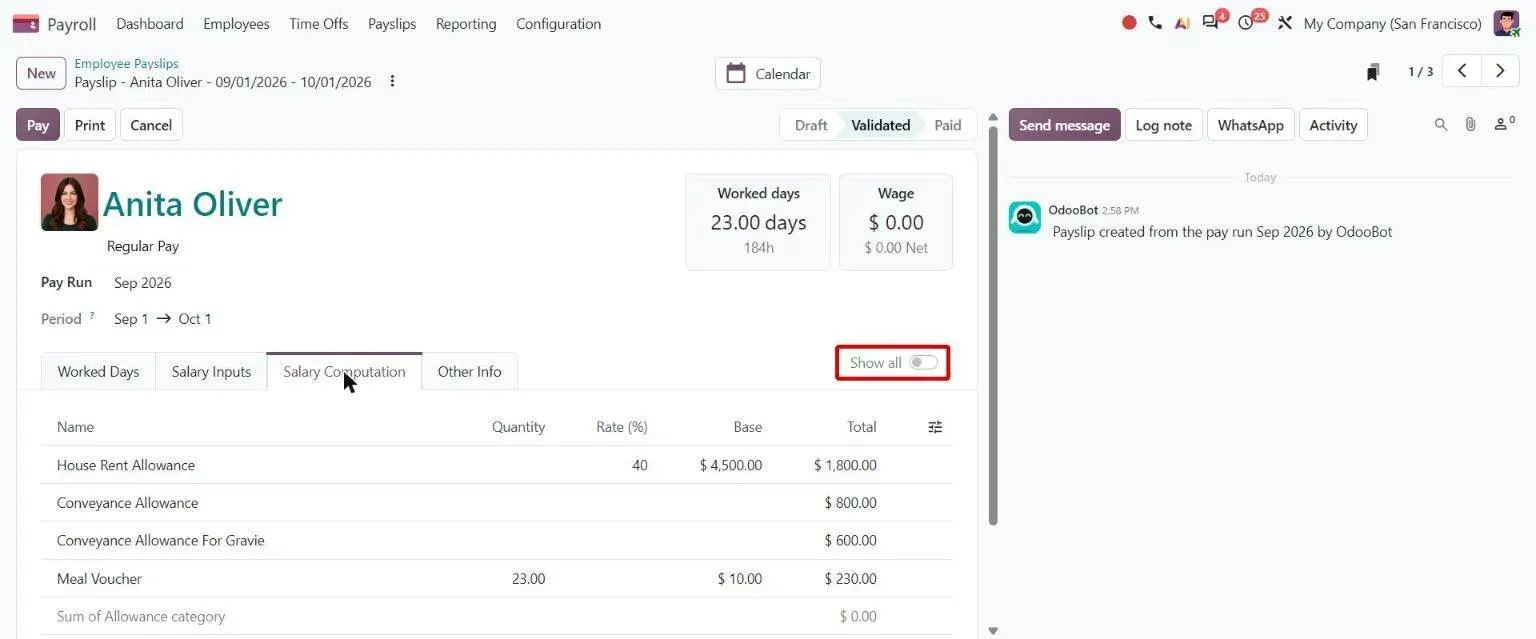Click the Regular Pay structure field
The image size is (1536, 639).
click(143, 246)
